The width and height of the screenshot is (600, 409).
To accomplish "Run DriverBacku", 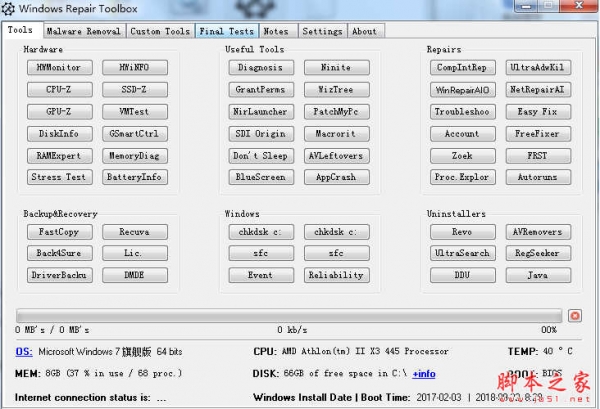I will point(60,275).
